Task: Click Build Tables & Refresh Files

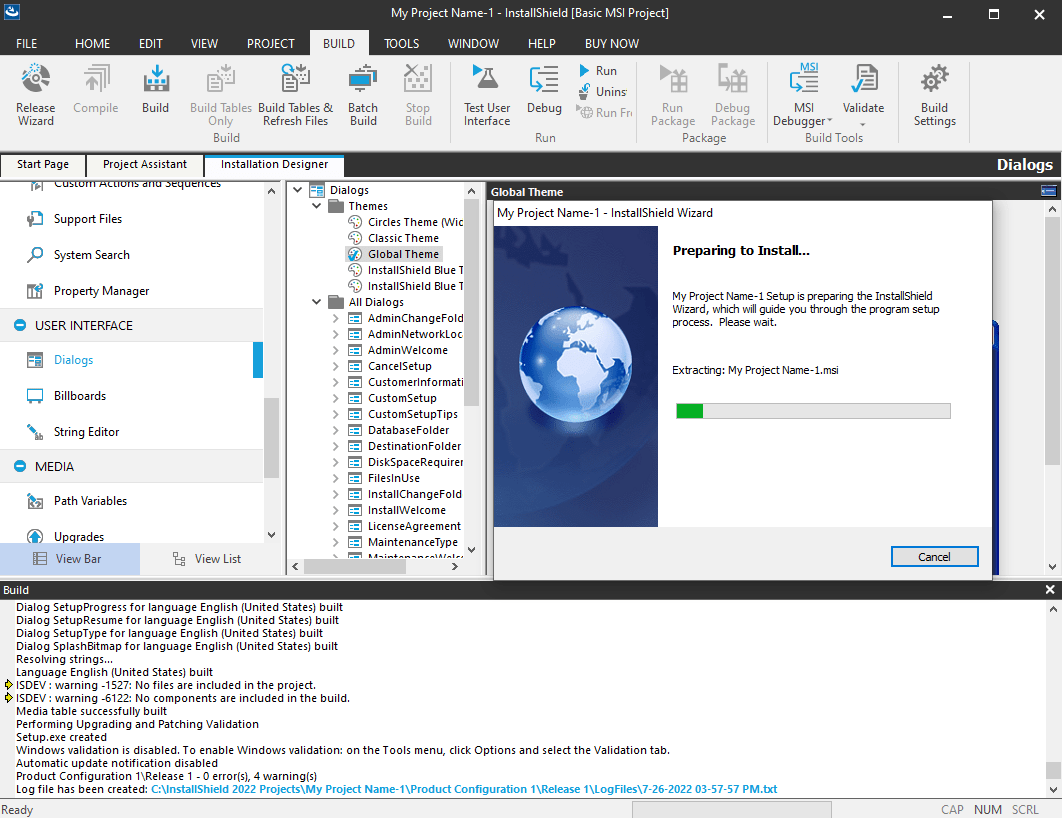Action: (x=295, y=95)
